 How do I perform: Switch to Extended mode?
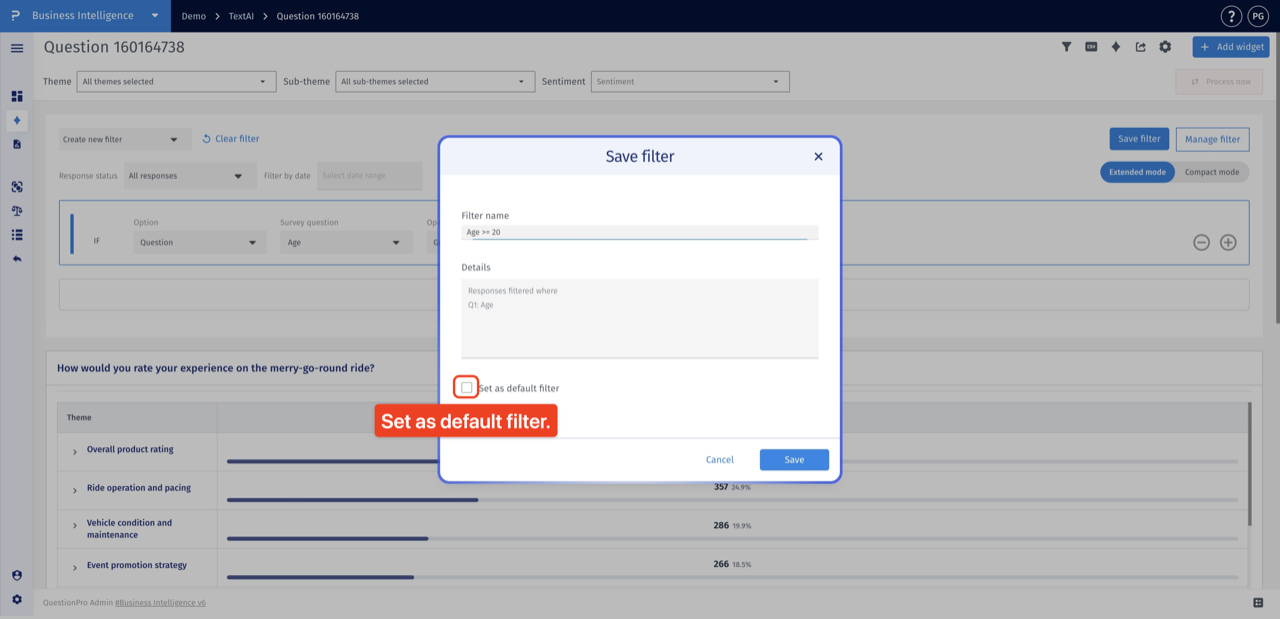click(1137, 172)
